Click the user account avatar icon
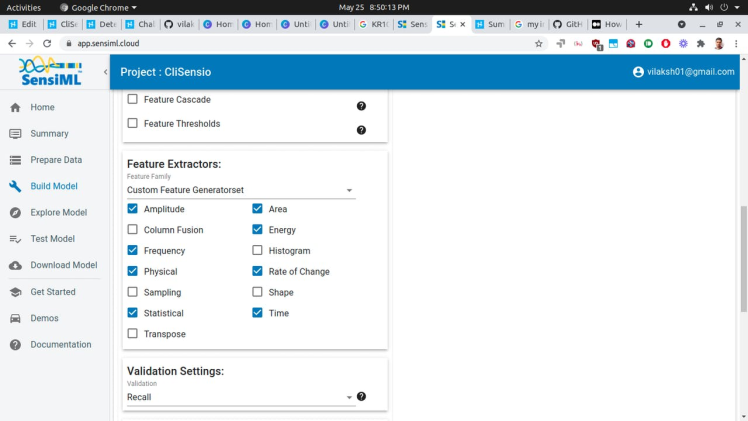 638,72
